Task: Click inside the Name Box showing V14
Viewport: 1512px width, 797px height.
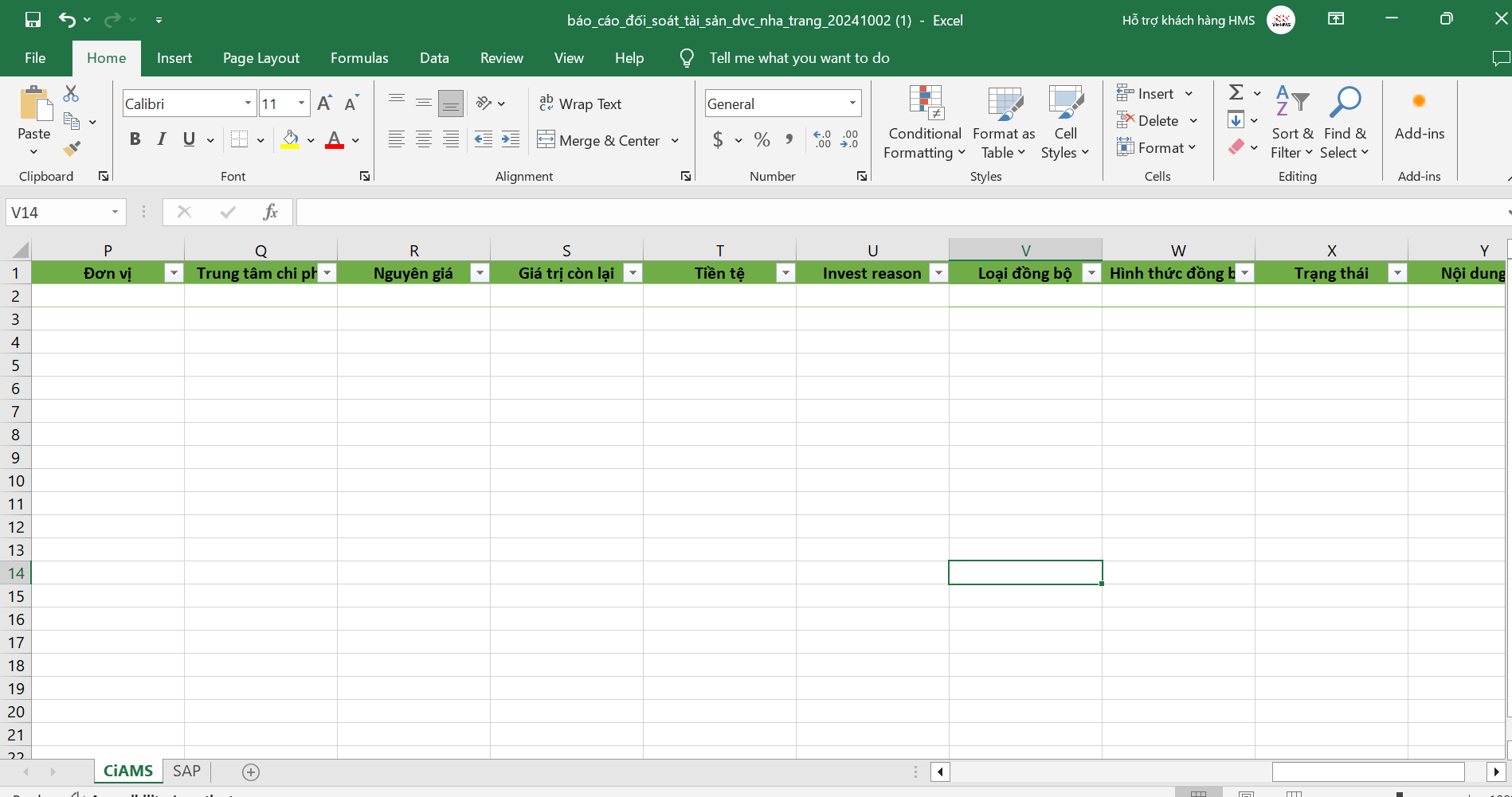Action: (57, 213)
